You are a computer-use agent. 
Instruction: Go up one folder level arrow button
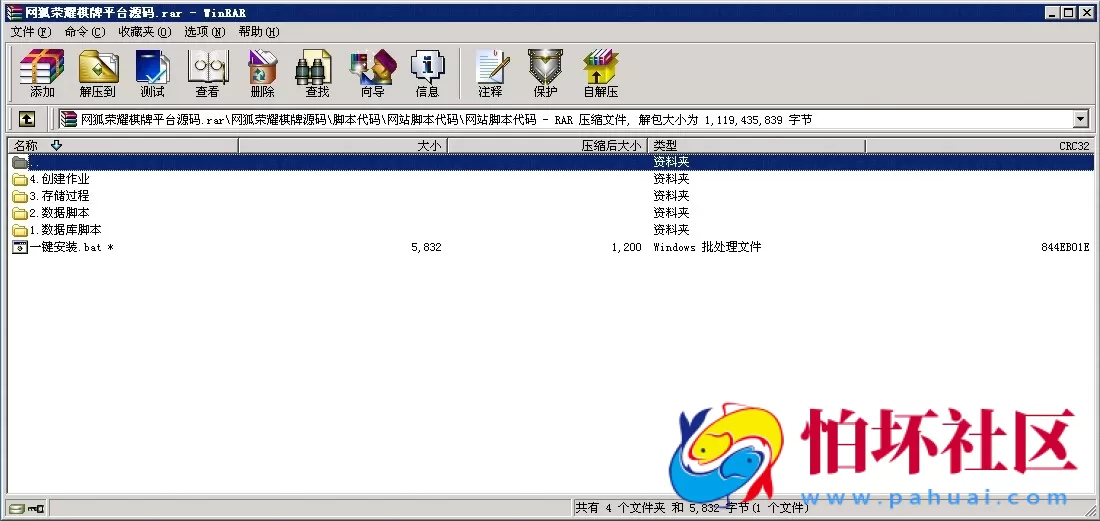(27, 119)
